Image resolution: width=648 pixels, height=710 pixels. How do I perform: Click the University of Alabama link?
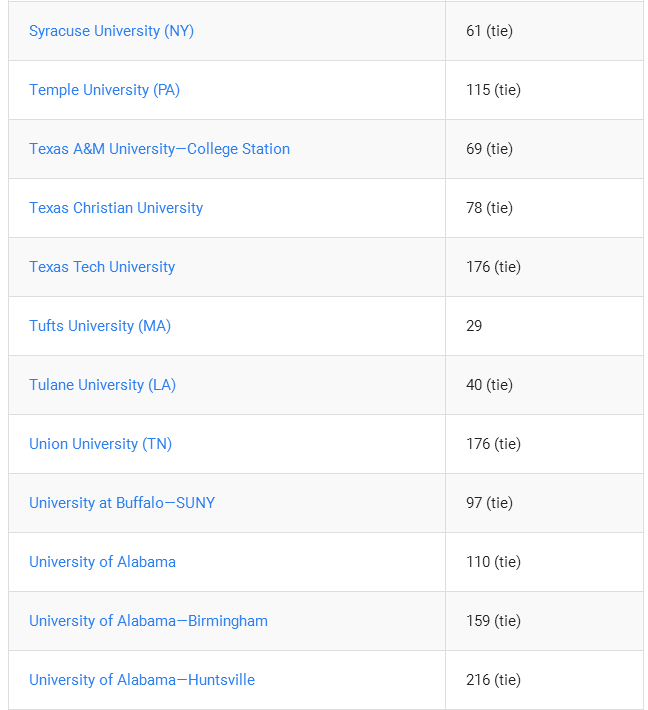coord(102,561)
